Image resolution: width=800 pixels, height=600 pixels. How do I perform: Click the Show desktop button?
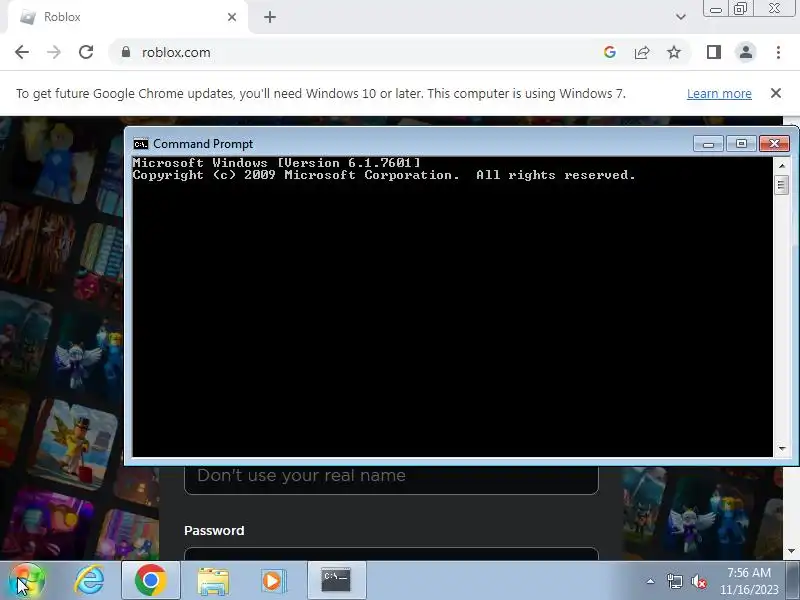[x=795, y=580]
